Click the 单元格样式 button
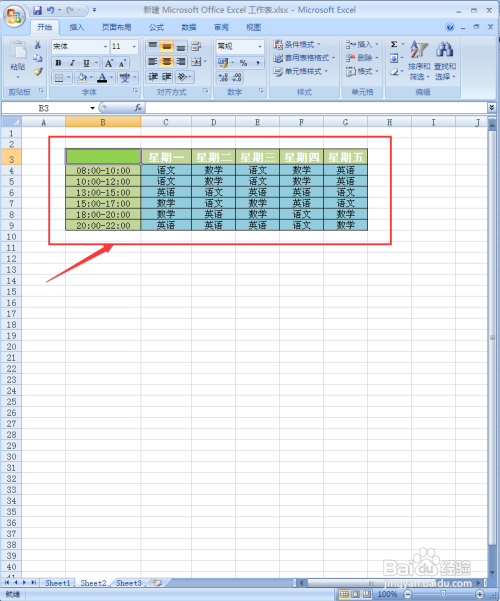 (301, 71)
